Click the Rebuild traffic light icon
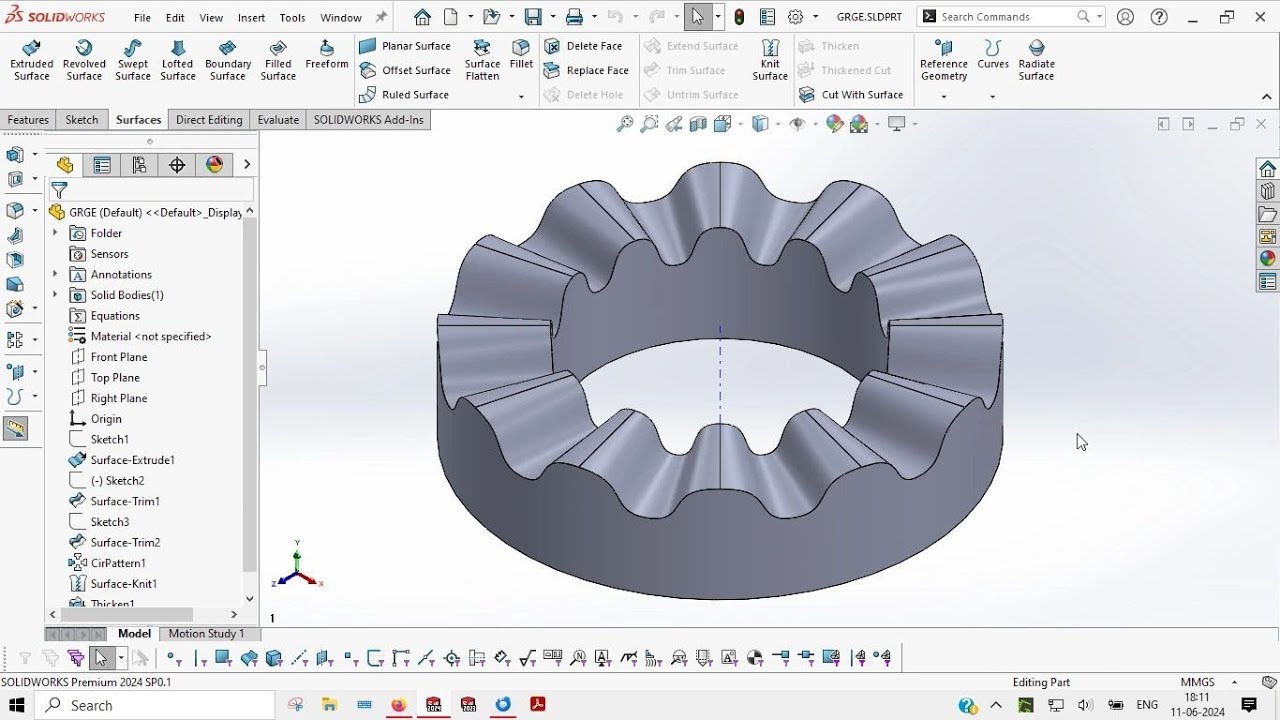The image size is (1280, 720). pos(739,17)
